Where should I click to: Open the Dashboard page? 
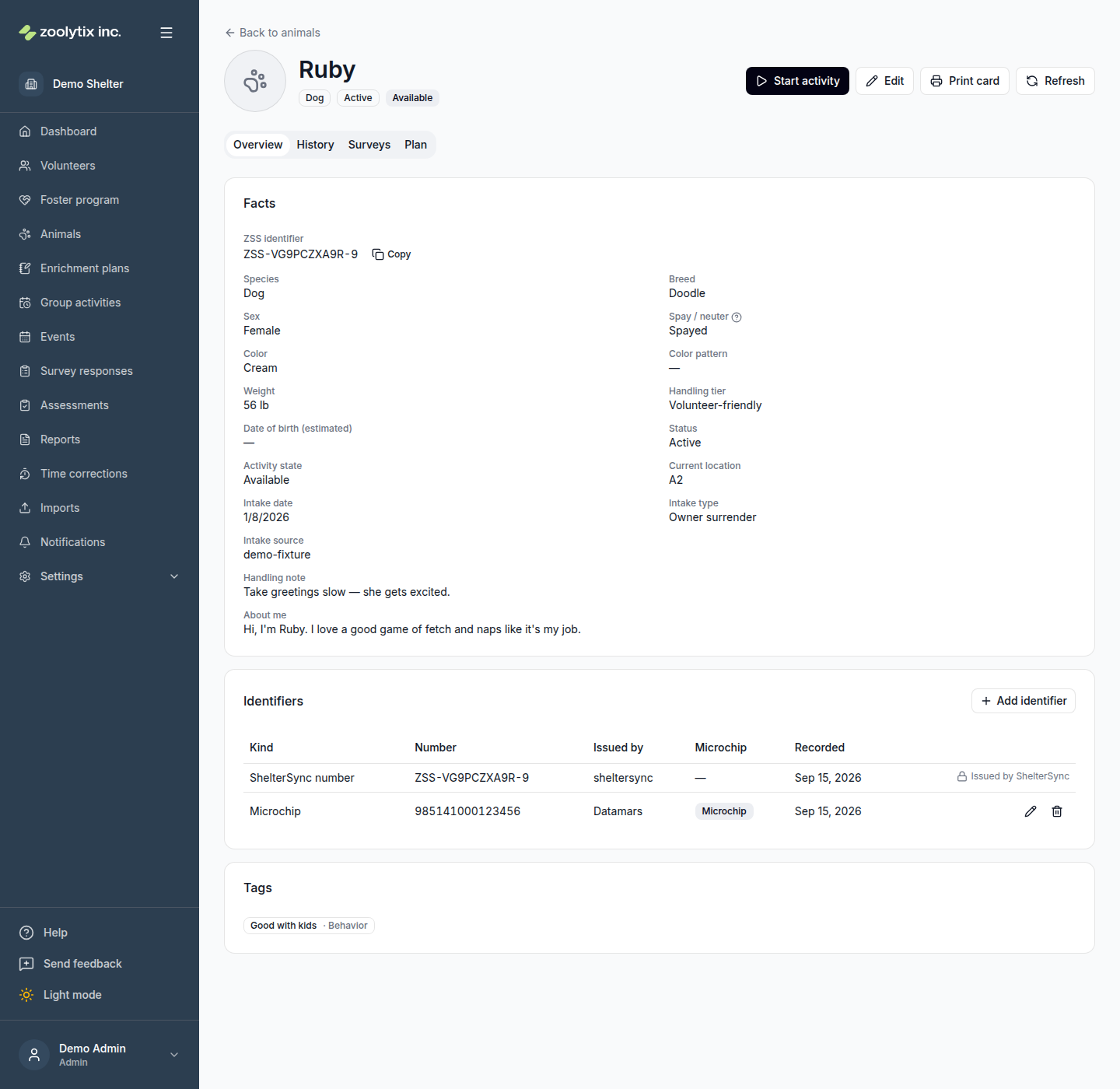coord(100,131)
